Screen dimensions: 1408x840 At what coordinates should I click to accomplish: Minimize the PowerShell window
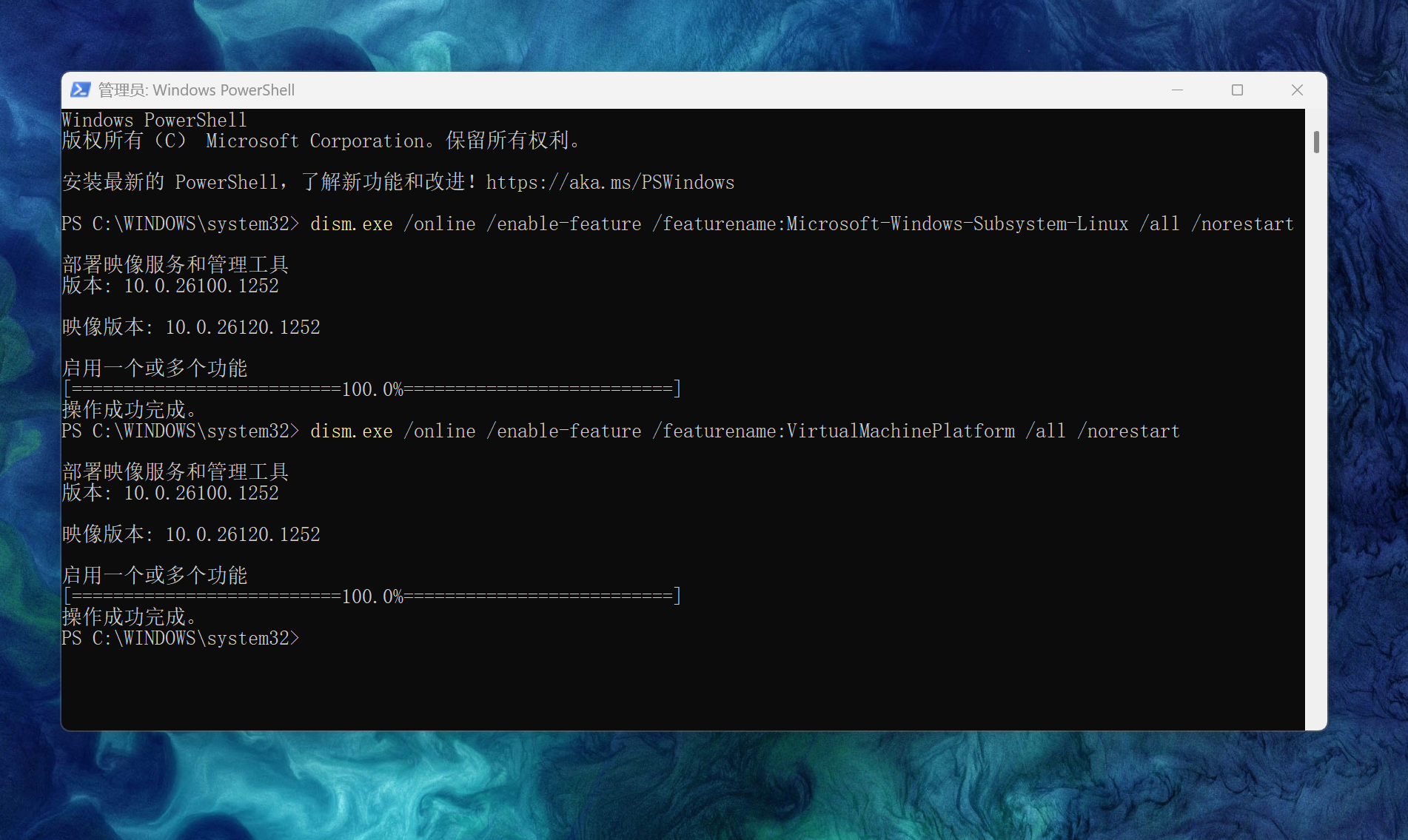pos(1177,90)
